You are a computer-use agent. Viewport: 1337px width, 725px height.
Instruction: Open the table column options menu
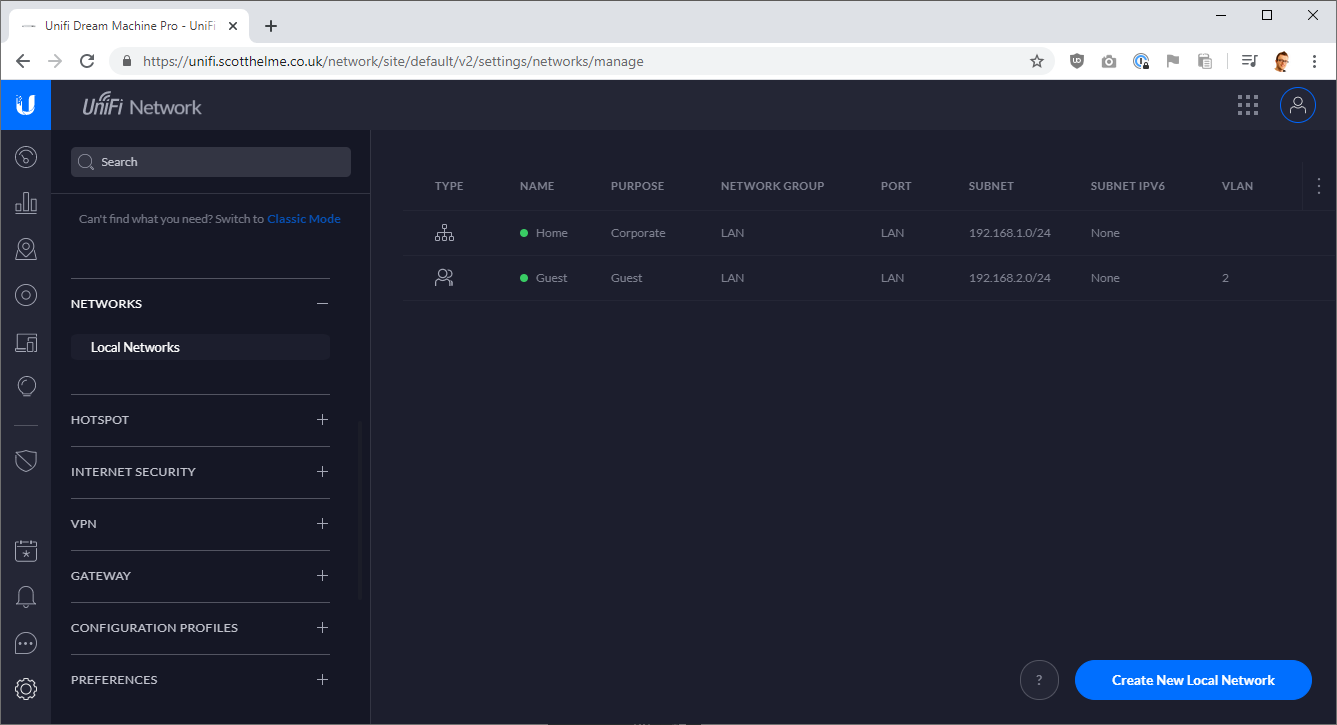[1318, 186]
